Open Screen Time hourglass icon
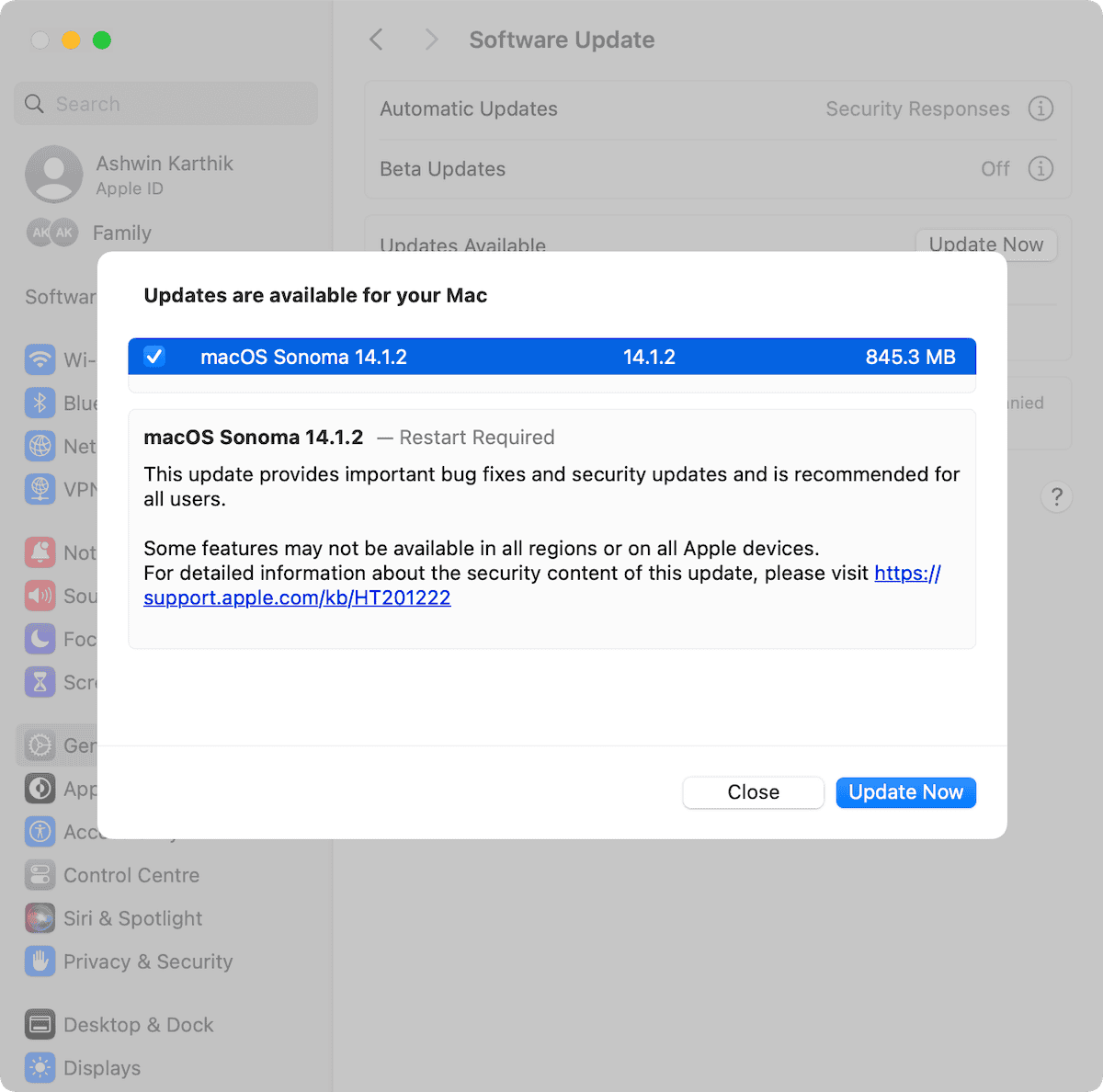This screenshot has height=1092, width=1103. click(x=40, y=682)
